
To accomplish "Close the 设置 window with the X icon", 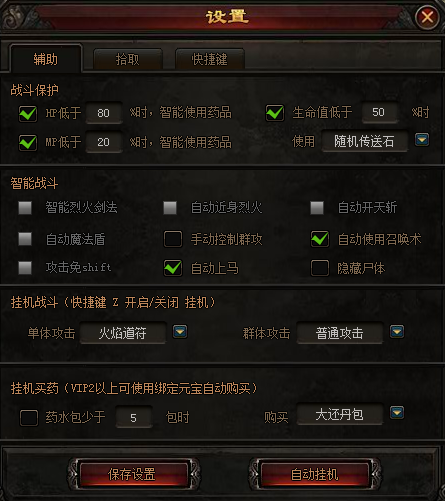I will click(427, 17).
